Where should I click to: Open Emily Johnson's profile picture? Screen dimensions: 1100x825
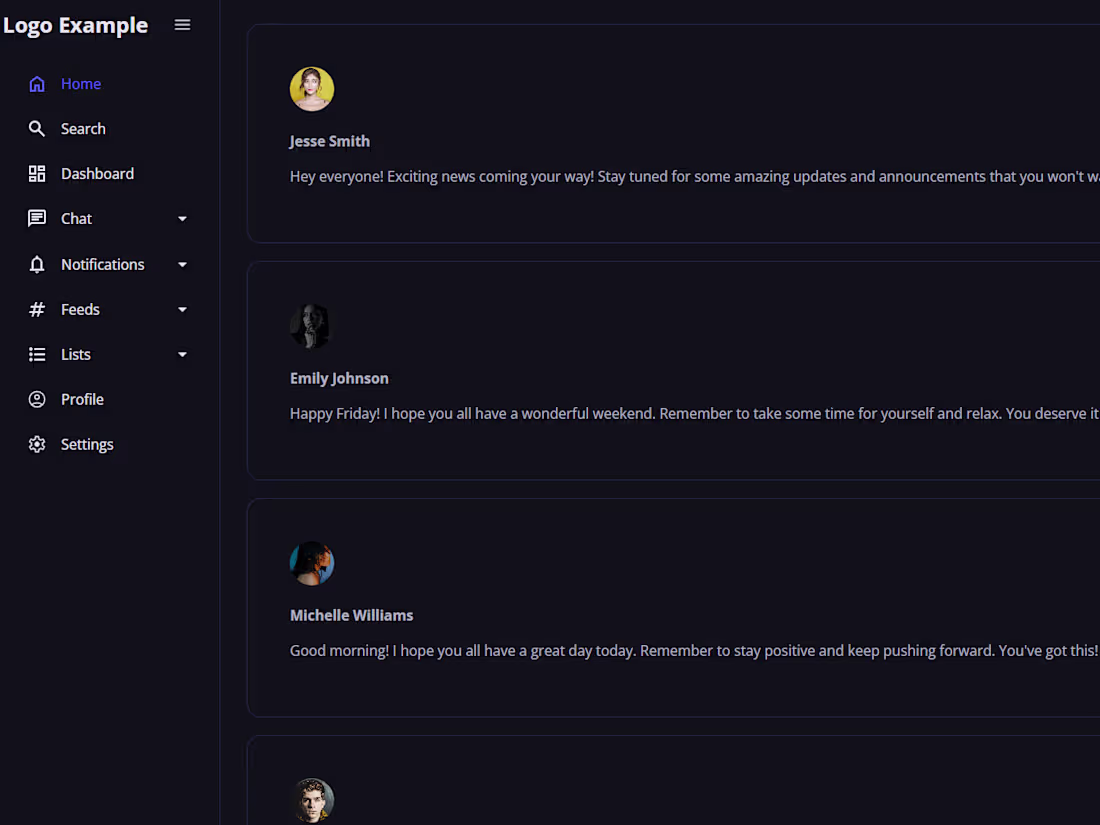click(x=310, y=325)
